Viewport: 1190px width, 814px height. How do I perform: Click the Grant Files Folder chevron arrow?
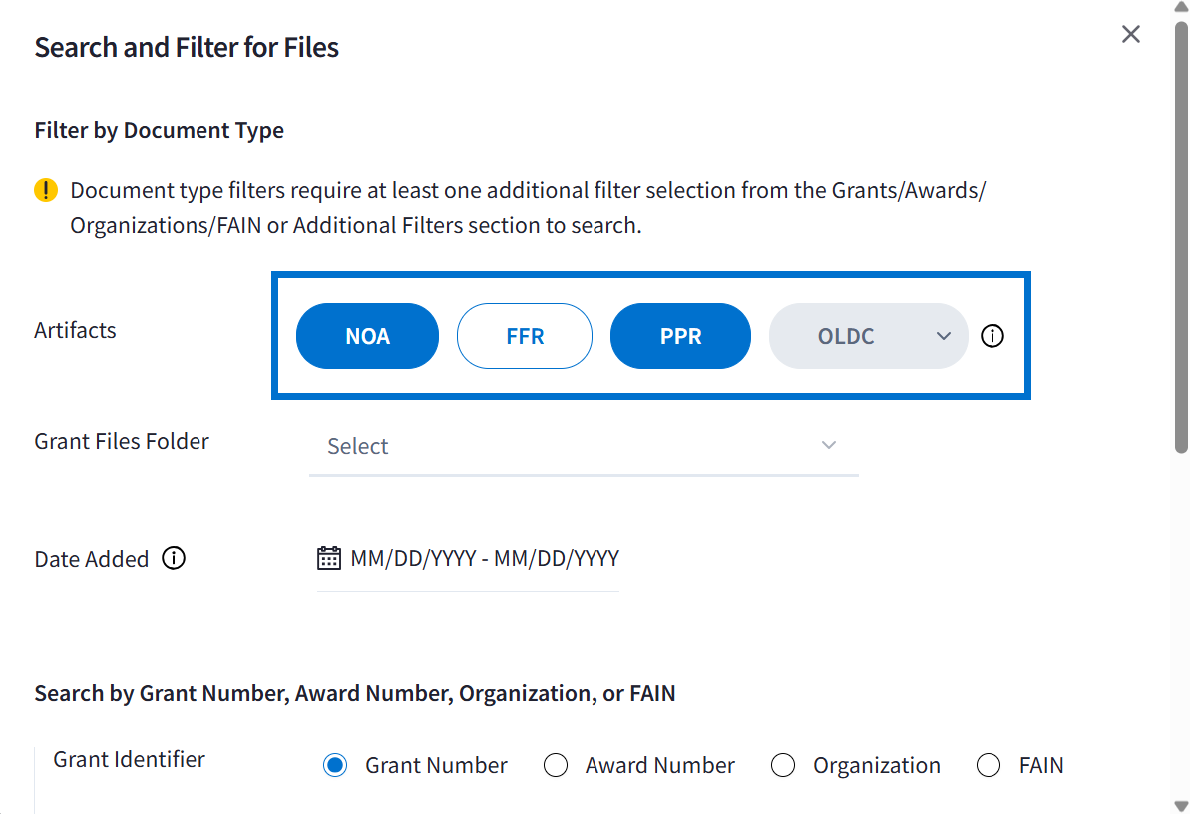coord(828,445)
